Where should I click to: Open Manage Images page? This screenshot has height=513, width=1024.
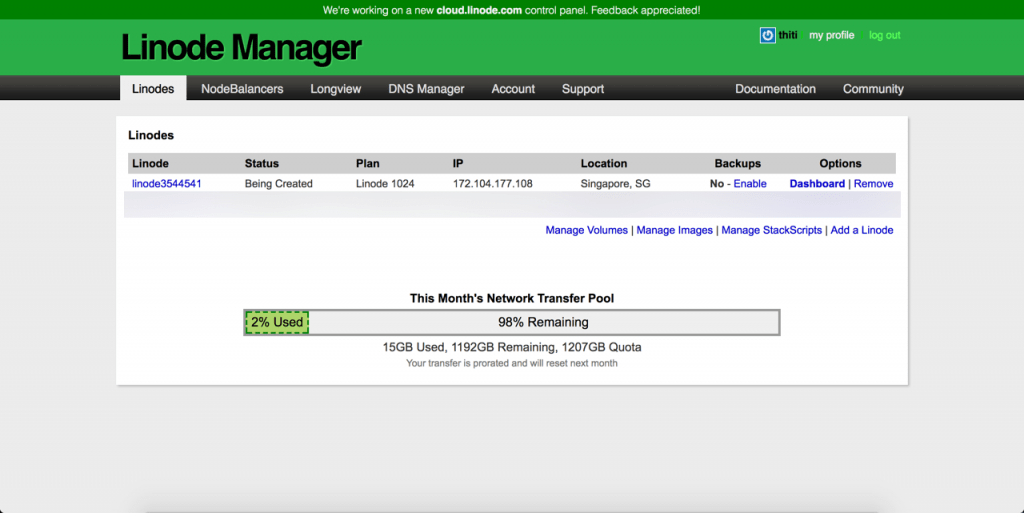[x=674, y=230]
